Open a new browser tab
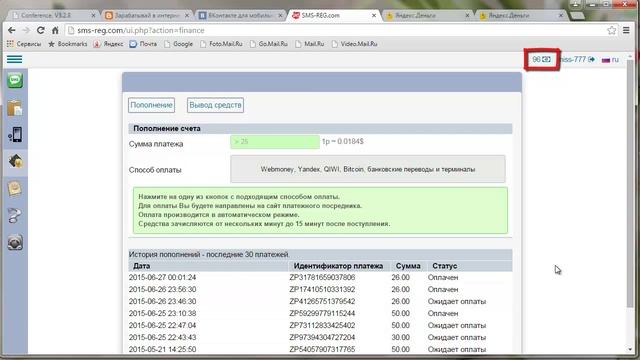Image resolution: width=640 pixels, height=360 pixels. [576, 16]
